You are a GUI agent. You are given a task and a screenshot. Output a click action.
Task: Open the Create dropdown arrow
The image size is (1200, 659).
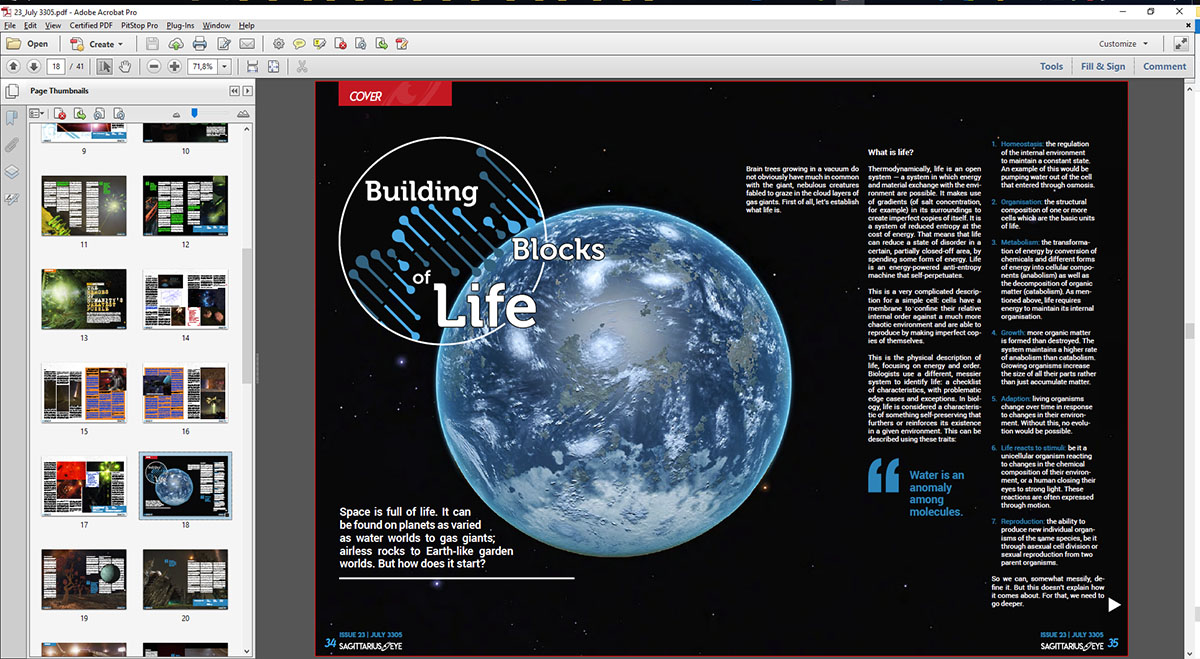(120, 44)
